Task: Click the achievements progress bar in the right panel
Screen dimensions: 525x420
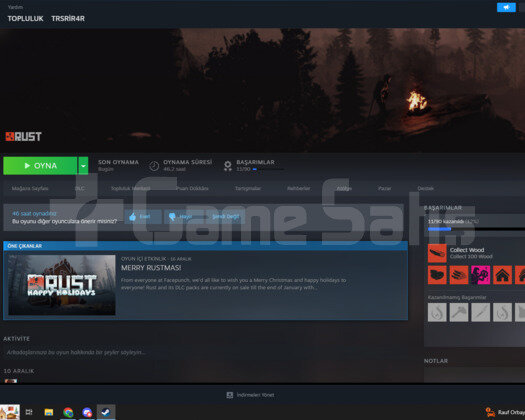Action: [x=476, y=229]
